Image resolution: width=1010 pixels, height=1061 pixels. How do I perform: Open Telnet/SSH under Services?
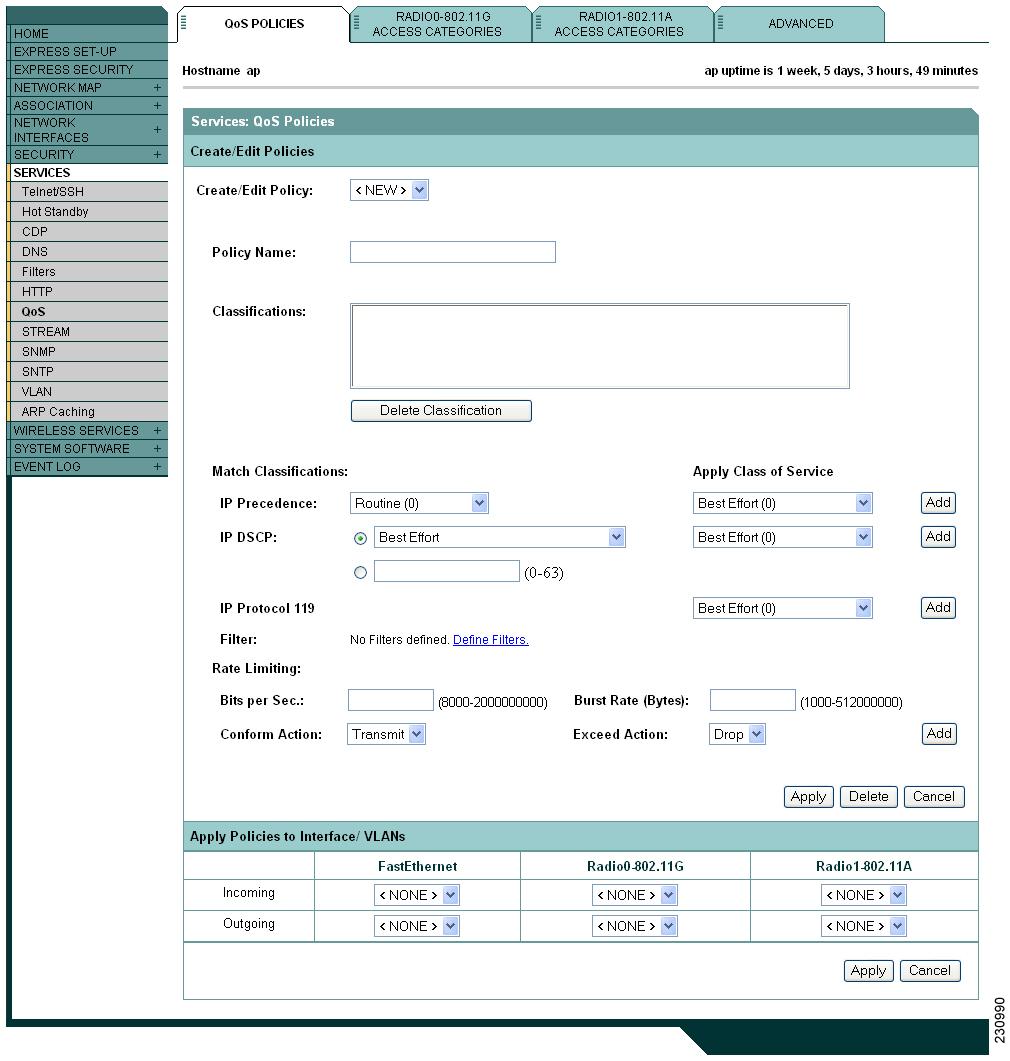(x=87, y=191)
